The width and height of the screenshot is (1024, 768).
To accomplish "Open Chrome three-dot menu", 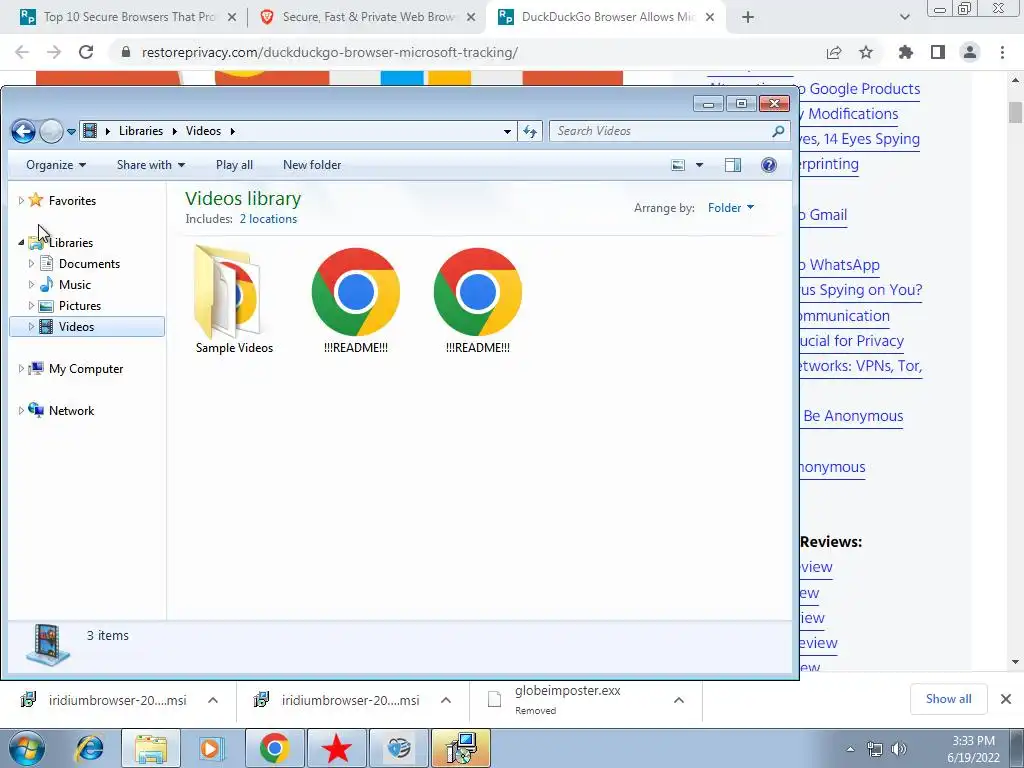I will point(1002,52).
